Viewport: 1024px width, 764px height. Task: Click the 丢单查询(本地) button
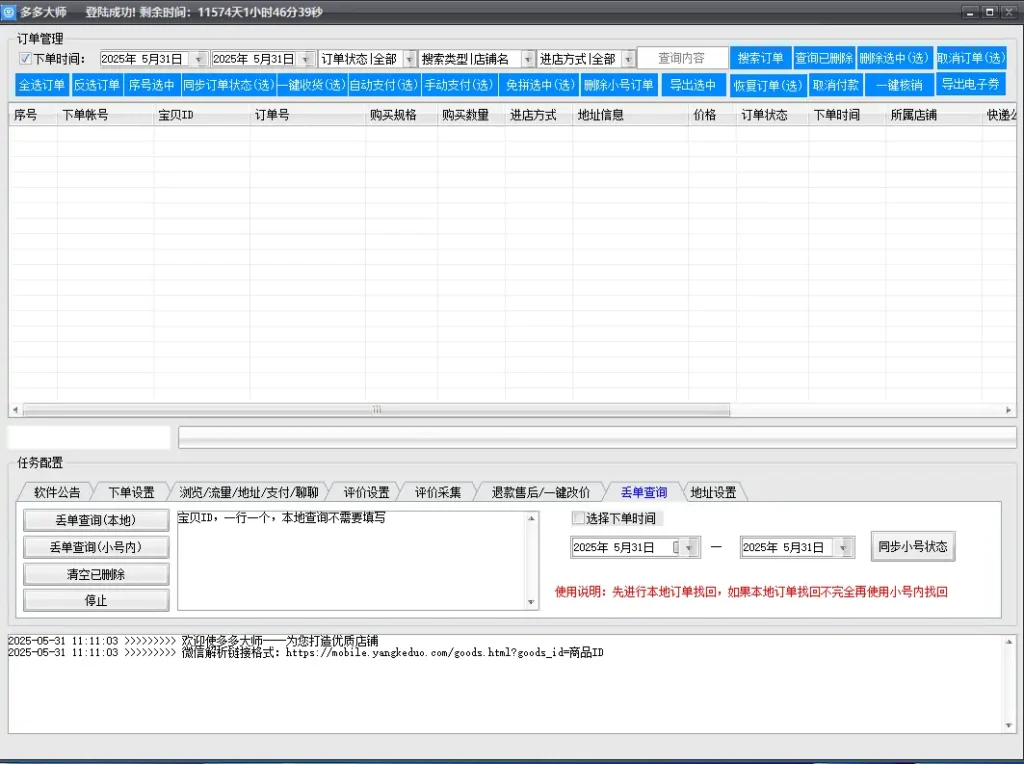pyautogui.click(x=96, y=520)
